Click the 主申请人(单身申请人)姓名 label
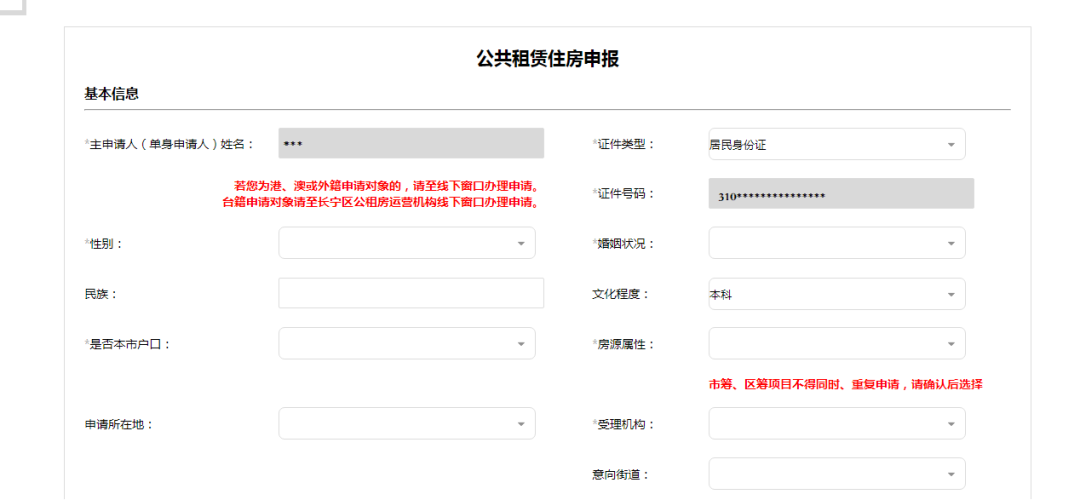This screenshot has width=1080, height=500. [170, 144]
